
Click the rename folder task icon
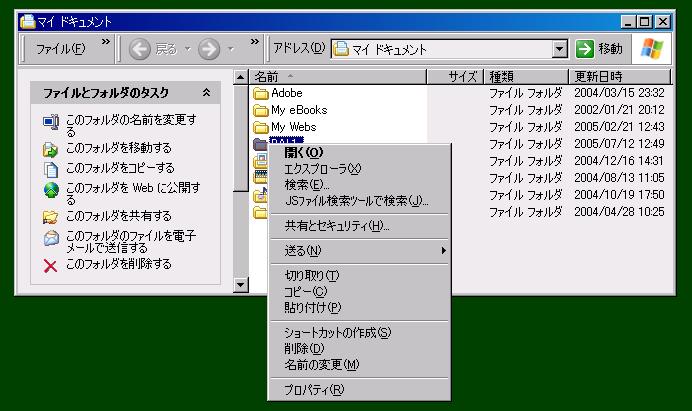(x=51, y=122)
